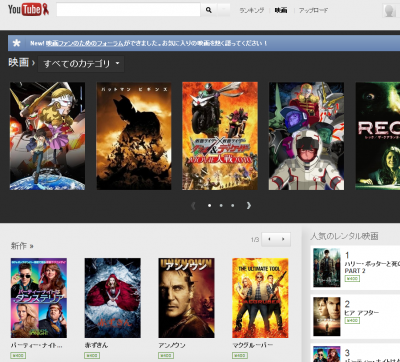Open the movie fan forum link
This screenshot has height=362, width=400.
coord(85,43)
